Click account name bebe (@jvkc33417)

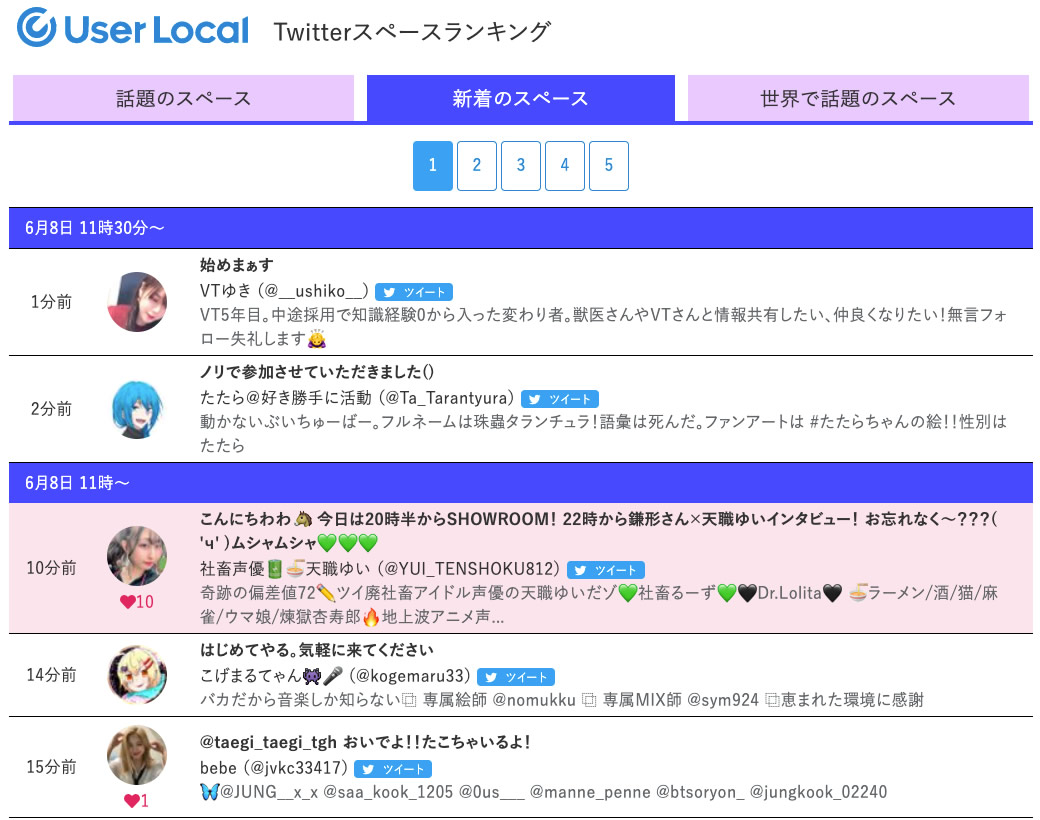[274, 768]
